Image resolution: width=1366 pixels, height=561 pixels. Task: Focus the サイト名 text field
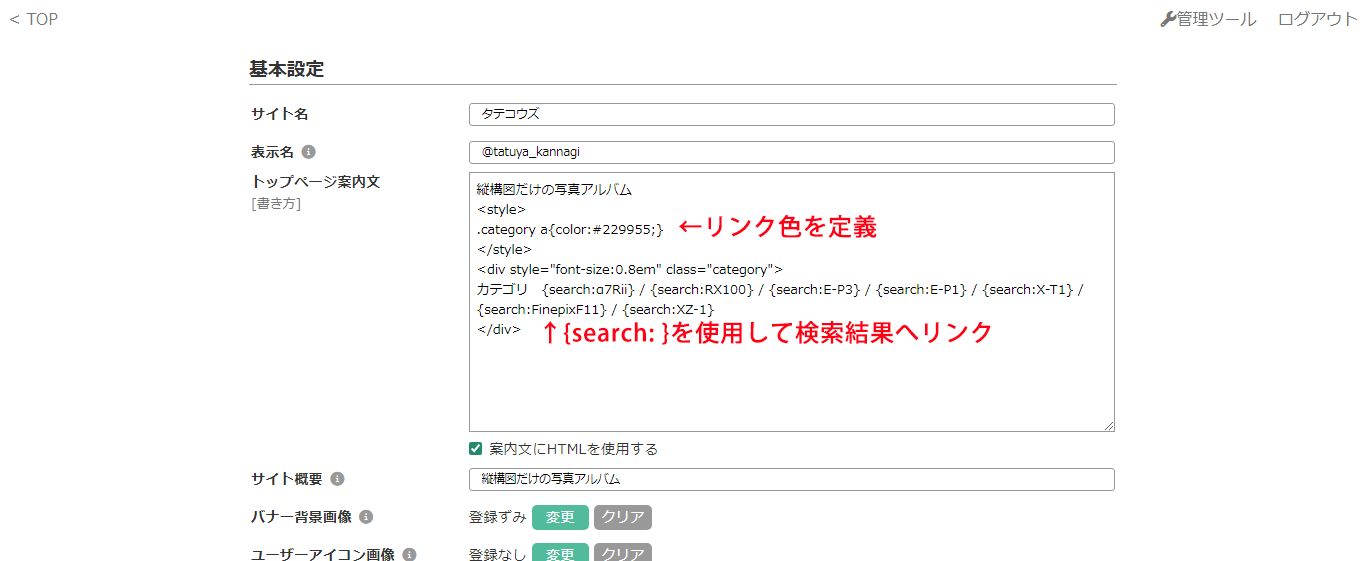(x=791, y=114)
